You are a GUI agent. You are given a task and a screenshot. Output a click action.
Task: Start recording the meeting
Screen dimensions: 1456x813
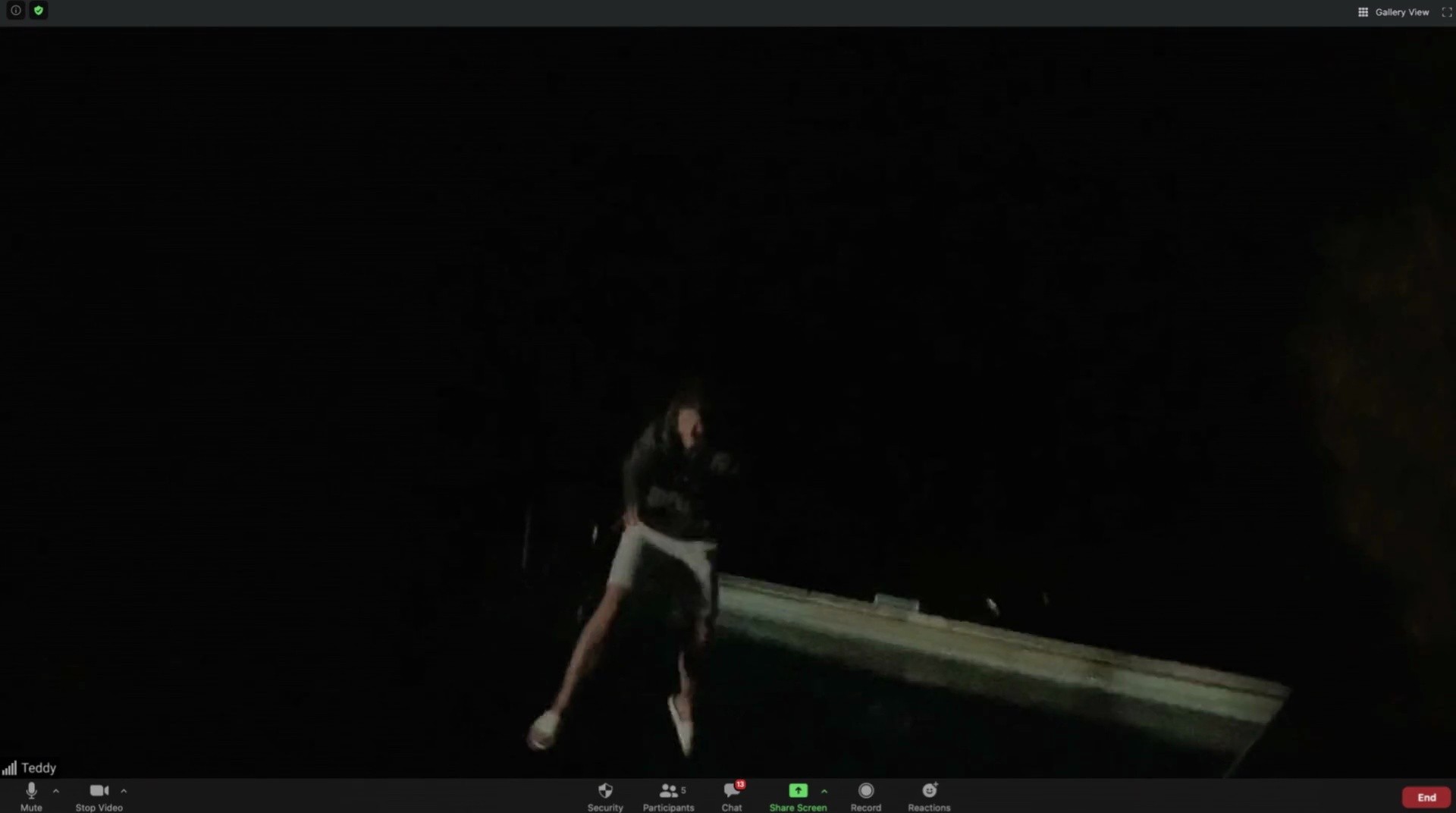pos(866,796)
